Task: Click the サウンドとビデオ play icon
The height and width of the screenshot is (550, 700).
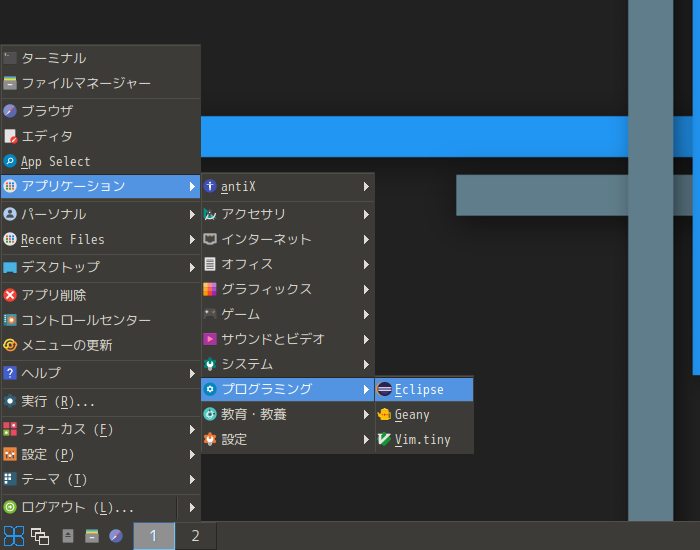Action: [210, 339]
